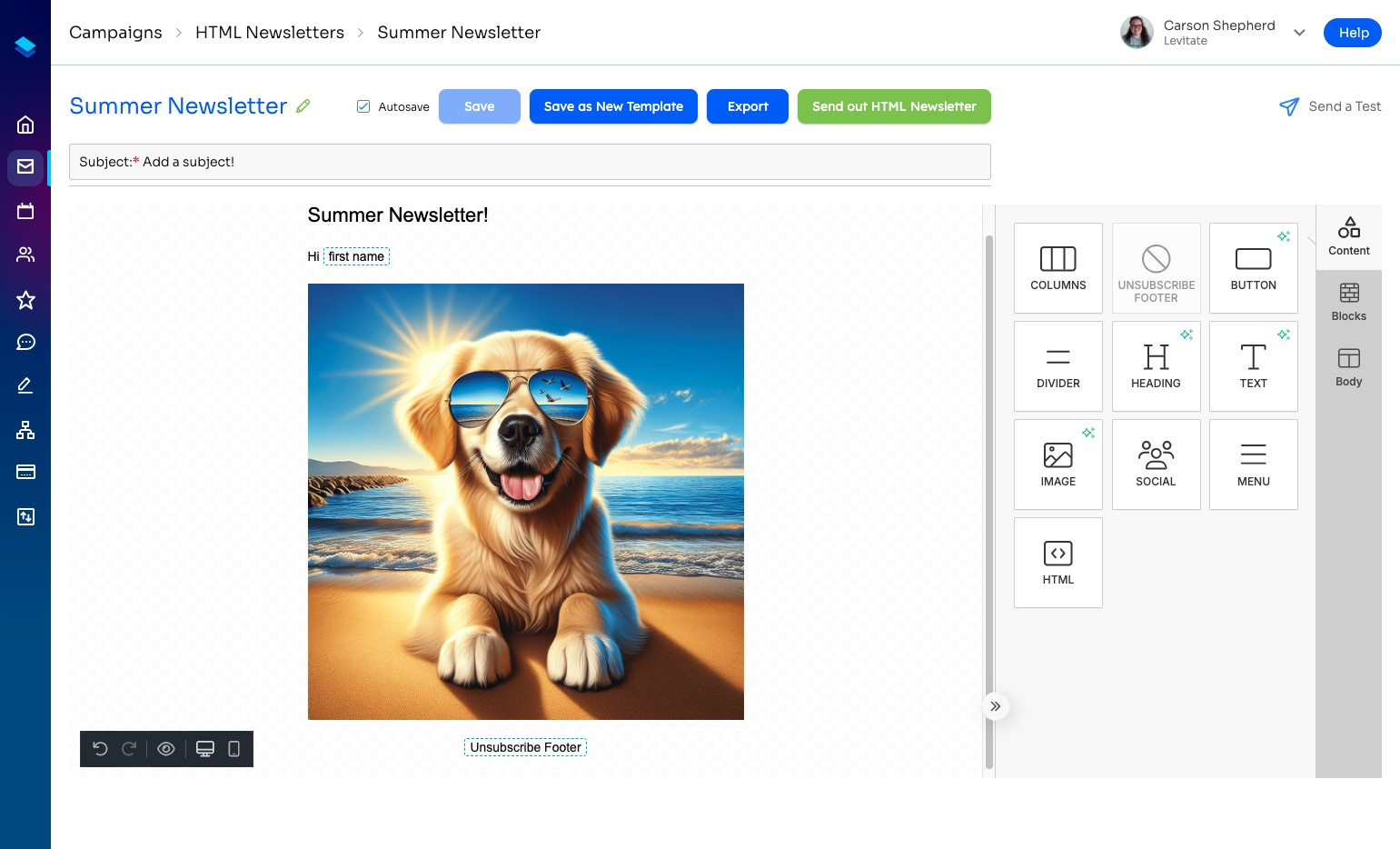This screenshot has height=849, width=1400.
Task: Click the editor vertical scrollbar
Action: coord(989,502)
